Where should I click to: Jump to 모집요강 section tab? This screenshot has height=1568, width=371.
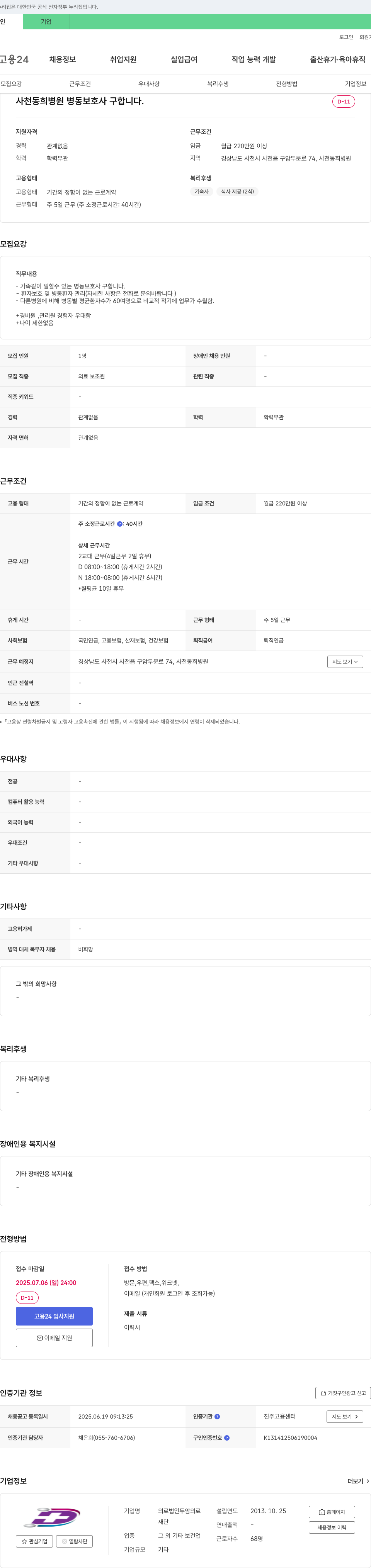pos(11,84)
